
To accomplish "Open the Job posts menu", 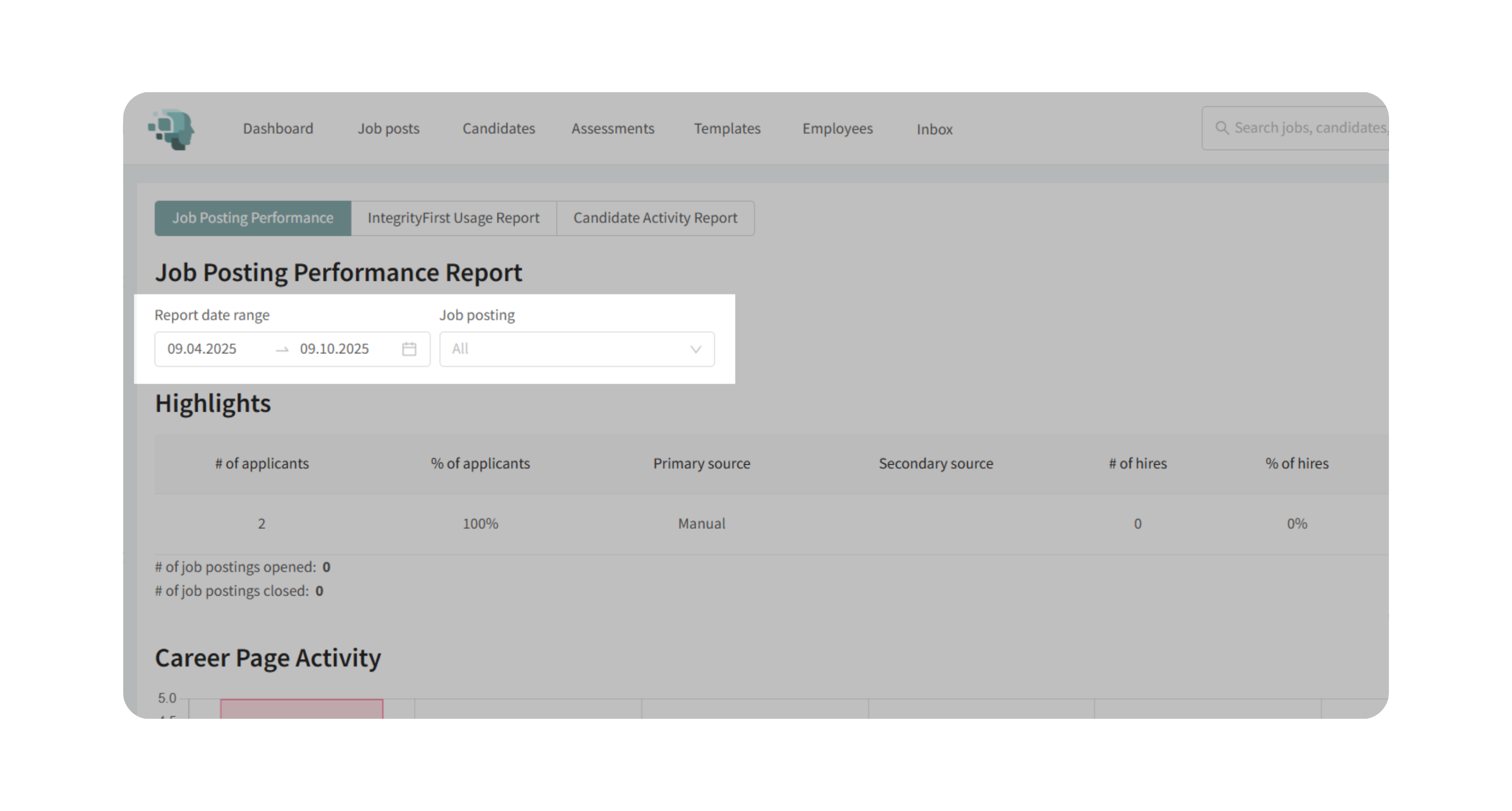I will click(x=389, y=129).
